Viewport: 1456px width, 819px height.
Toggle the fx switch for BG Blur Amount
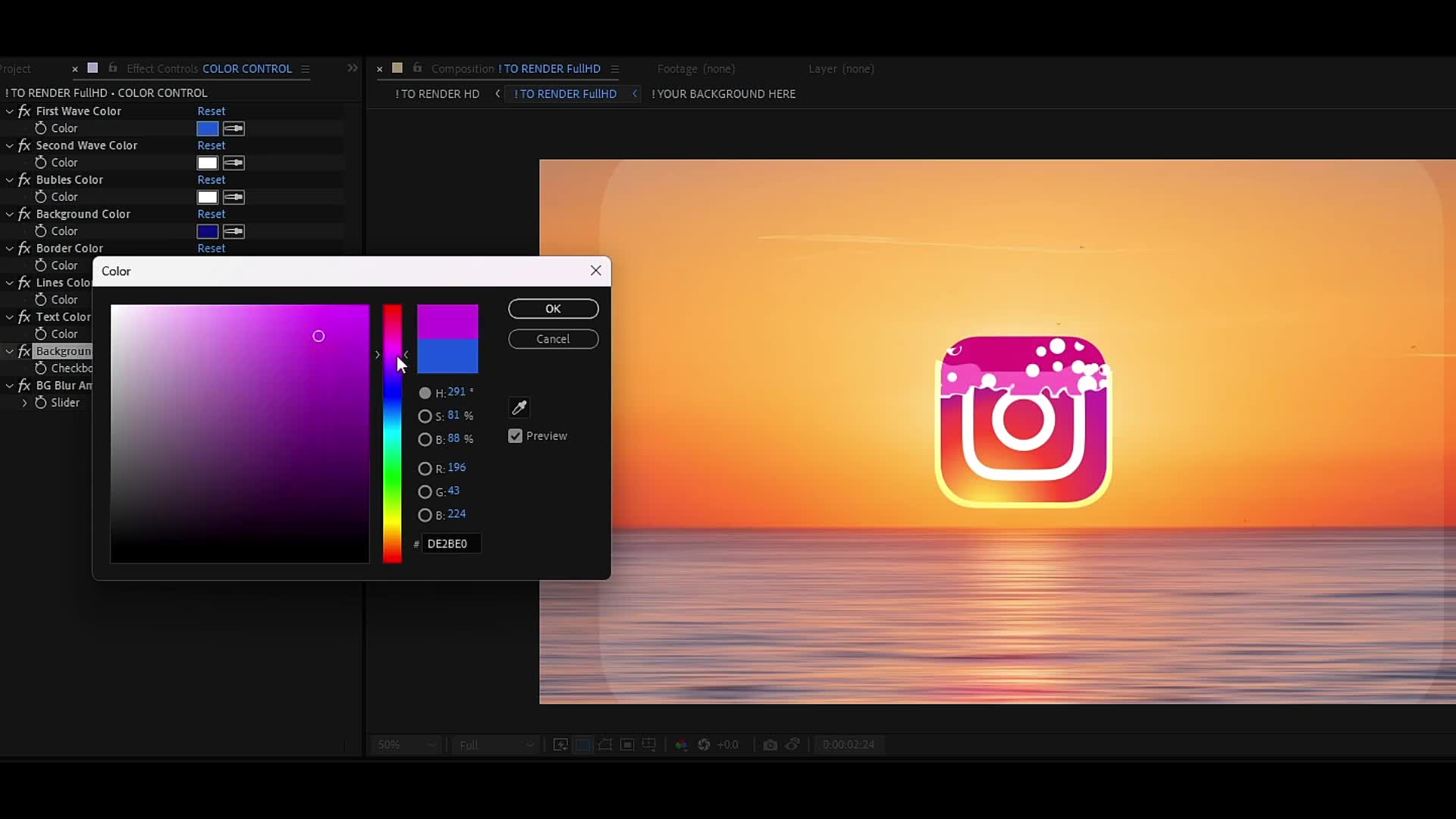pyautogui.click(x=24, y=385)
